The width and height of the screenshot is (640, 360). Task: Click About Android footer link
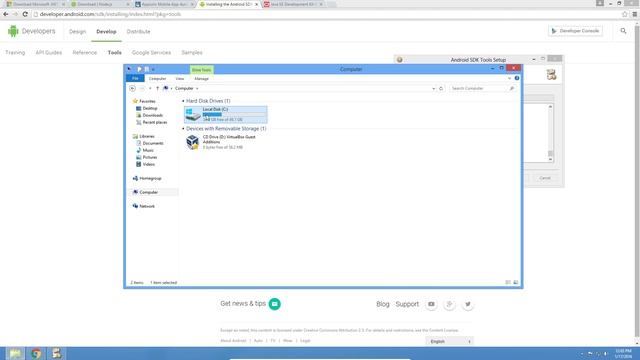tap(233, 340)
